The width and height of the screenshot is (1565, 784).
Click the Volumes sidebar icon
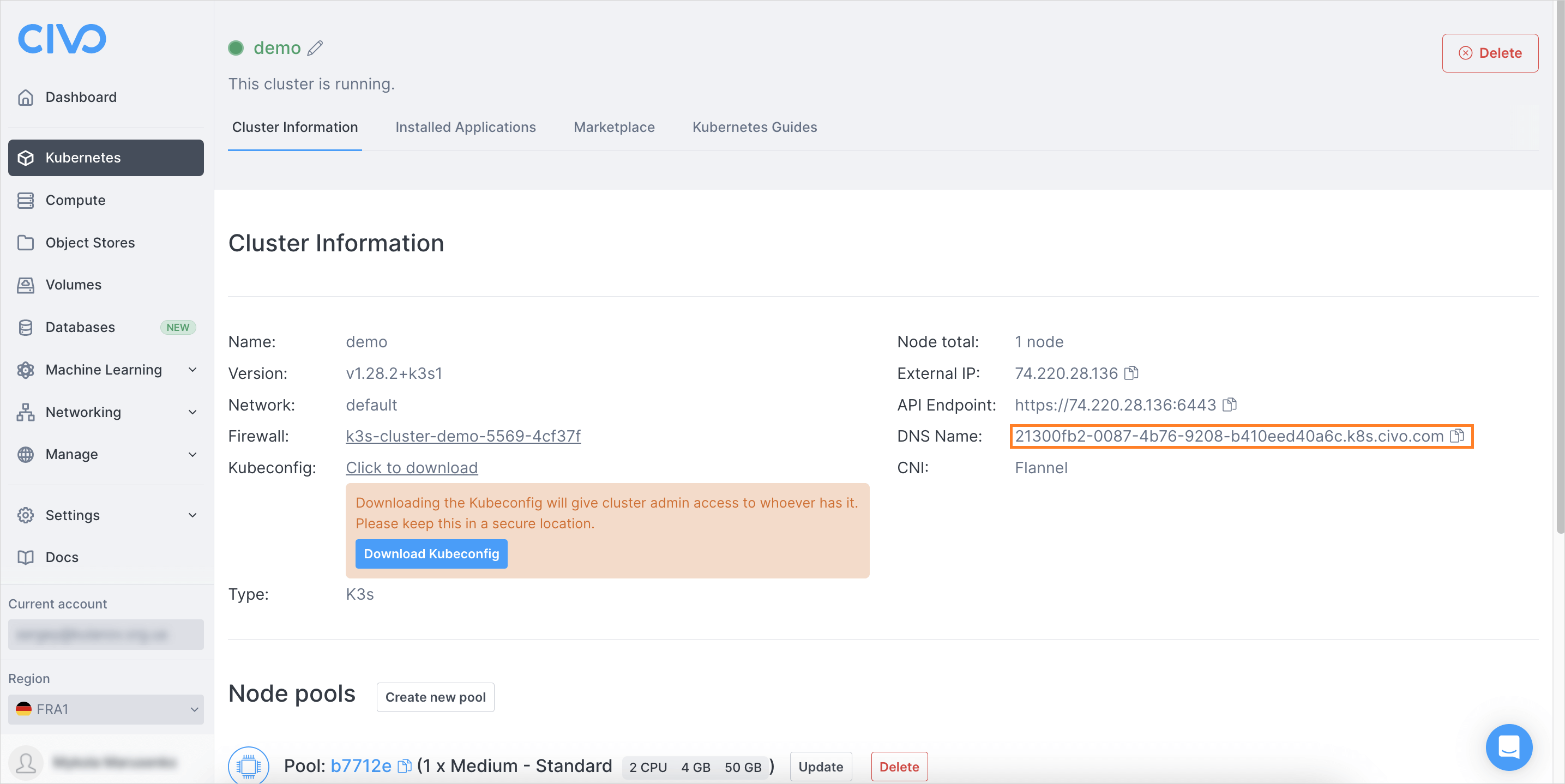click(27, 284)
